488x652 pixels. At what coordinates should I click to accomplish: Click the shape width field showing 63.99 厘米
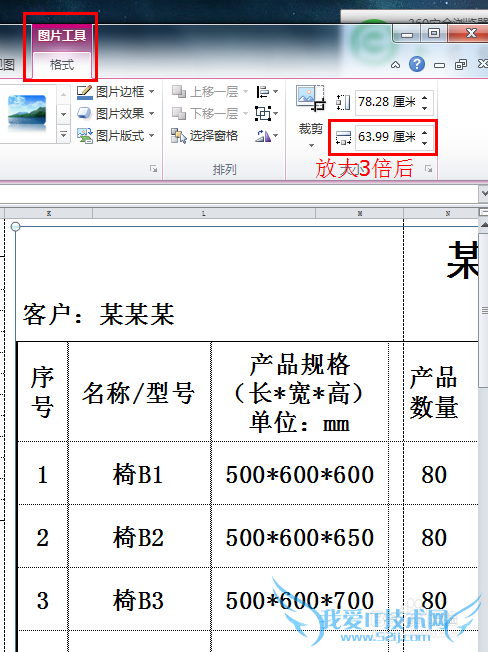[x=387, y=137]
